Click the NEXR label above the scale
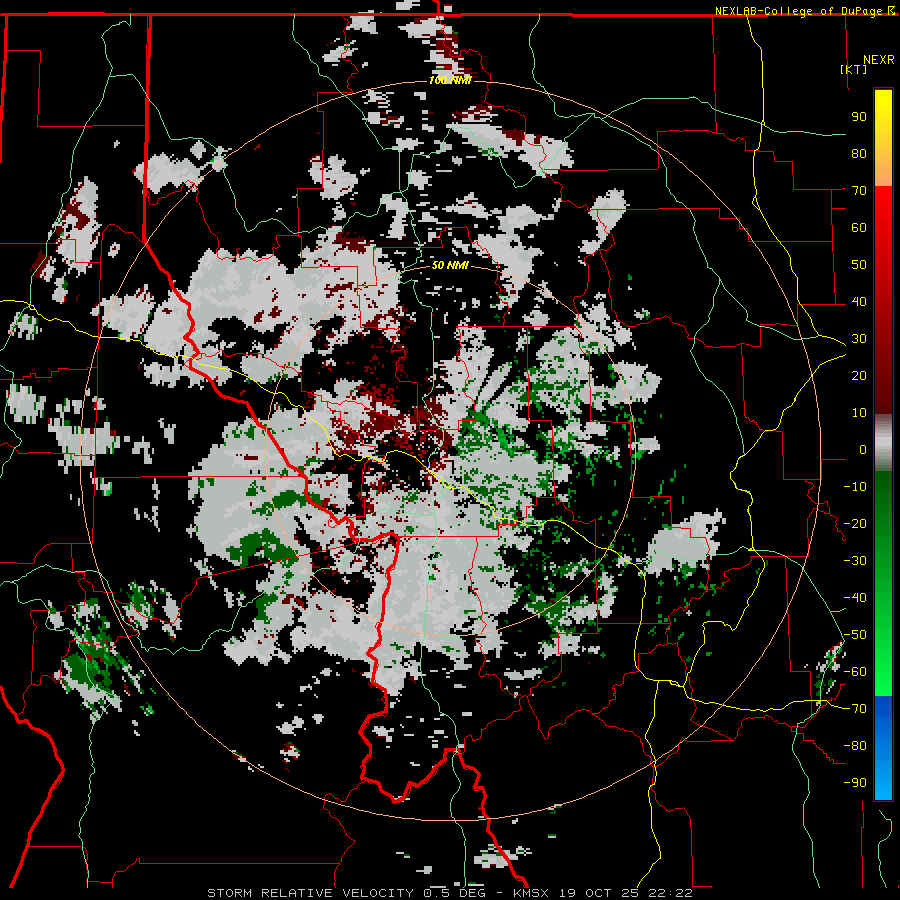 tap(879, 59)
